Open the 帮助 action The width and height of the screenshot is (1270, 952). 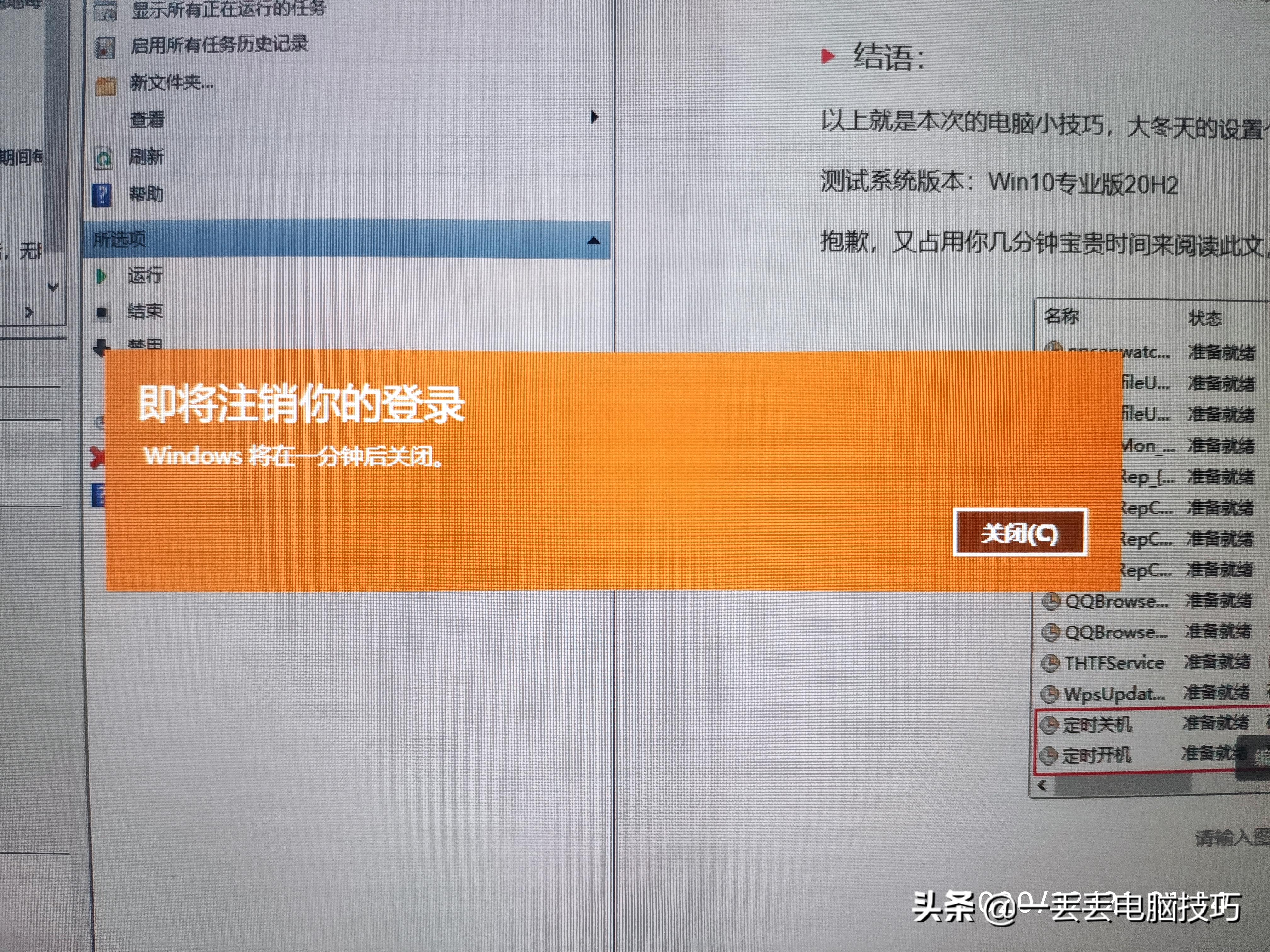click(x=146, y=194)
